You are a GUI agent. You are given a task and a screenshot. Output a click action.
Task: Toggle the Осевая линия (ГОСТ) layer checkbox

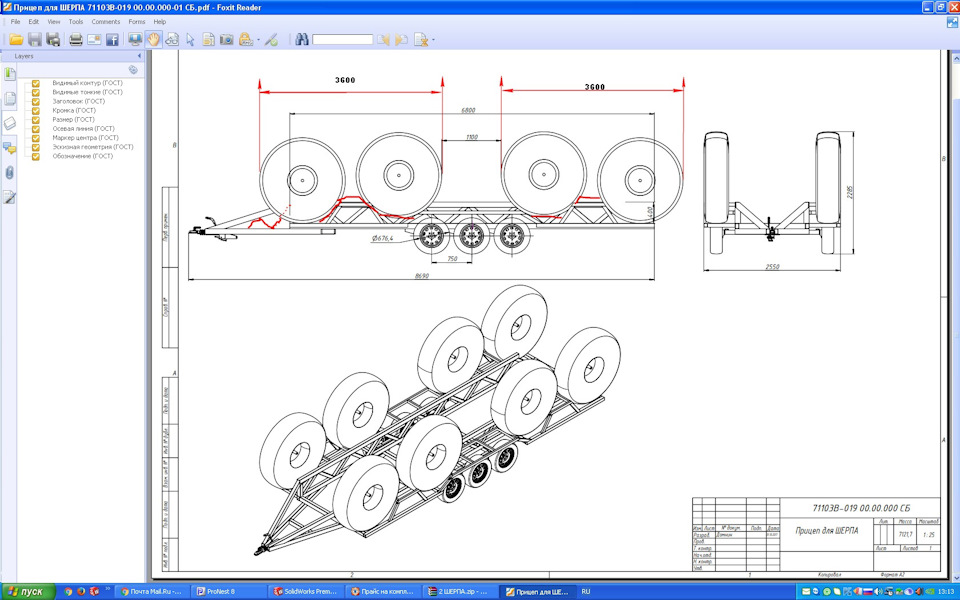pyautogui.click(x=36, y=129)
